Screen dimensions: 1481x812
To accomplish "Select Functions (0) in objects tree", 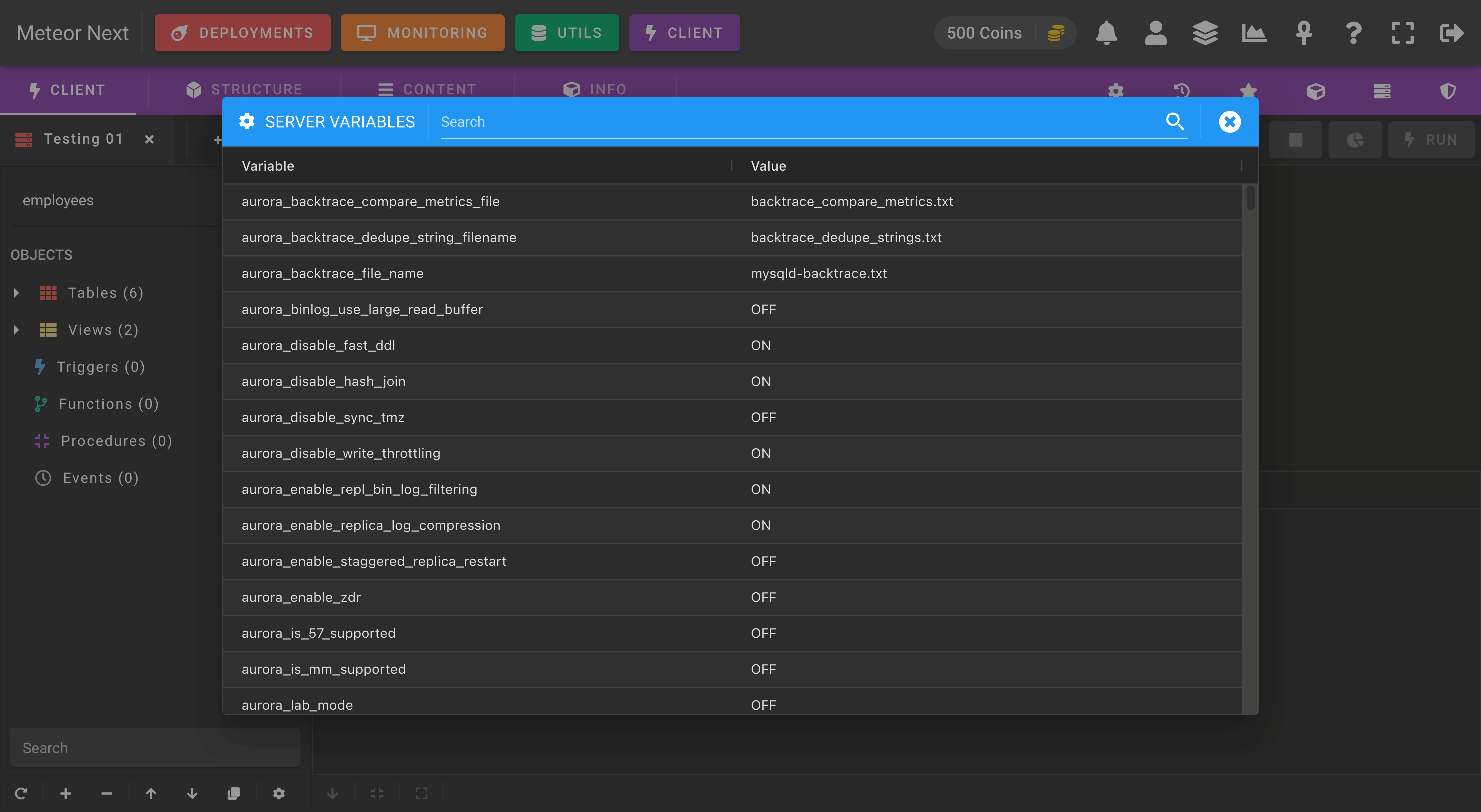I will 109,404.
